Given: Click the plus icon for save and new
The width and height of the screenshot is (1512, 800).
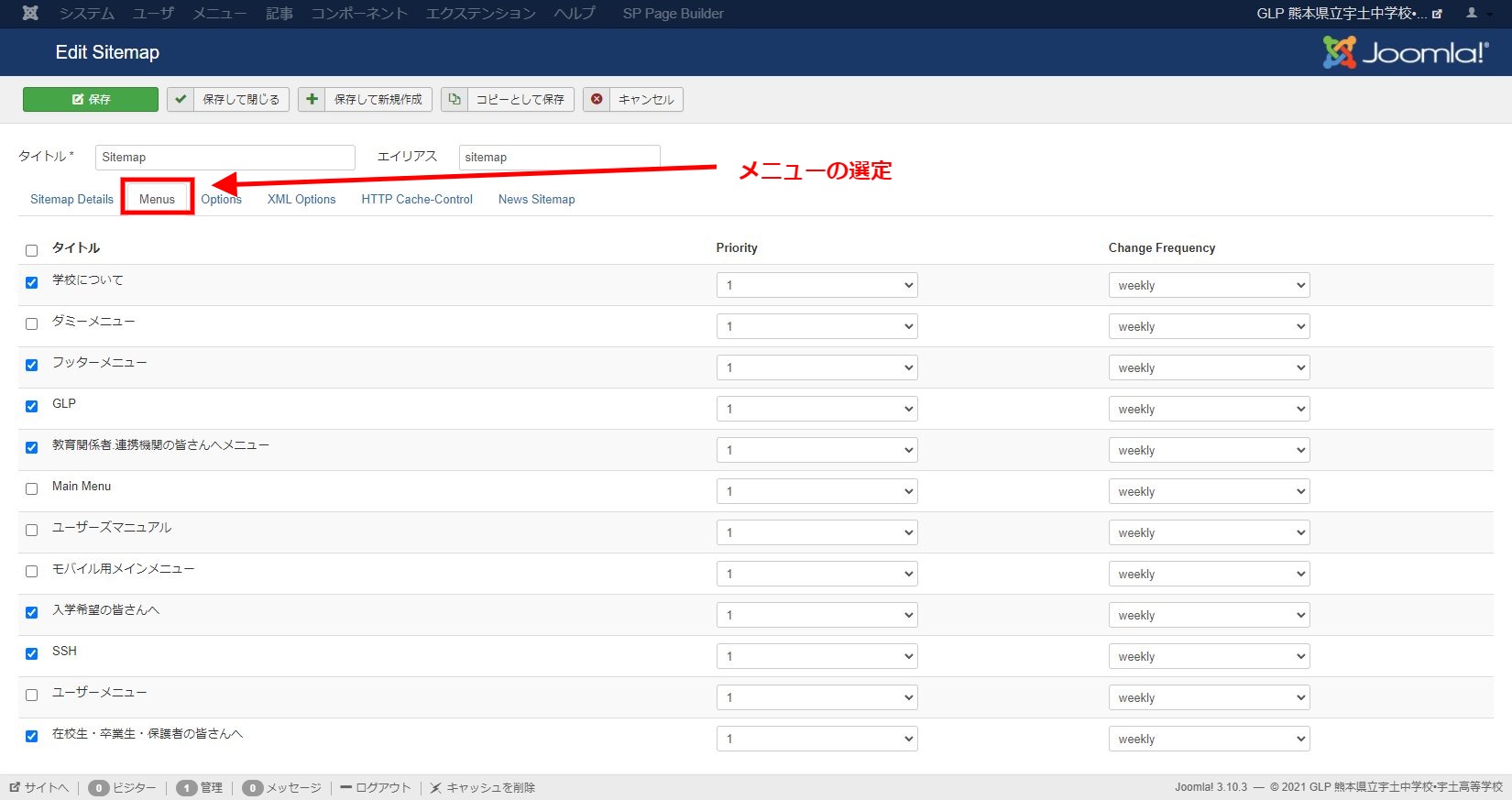Looking at the screenshot, I should 312,99.
